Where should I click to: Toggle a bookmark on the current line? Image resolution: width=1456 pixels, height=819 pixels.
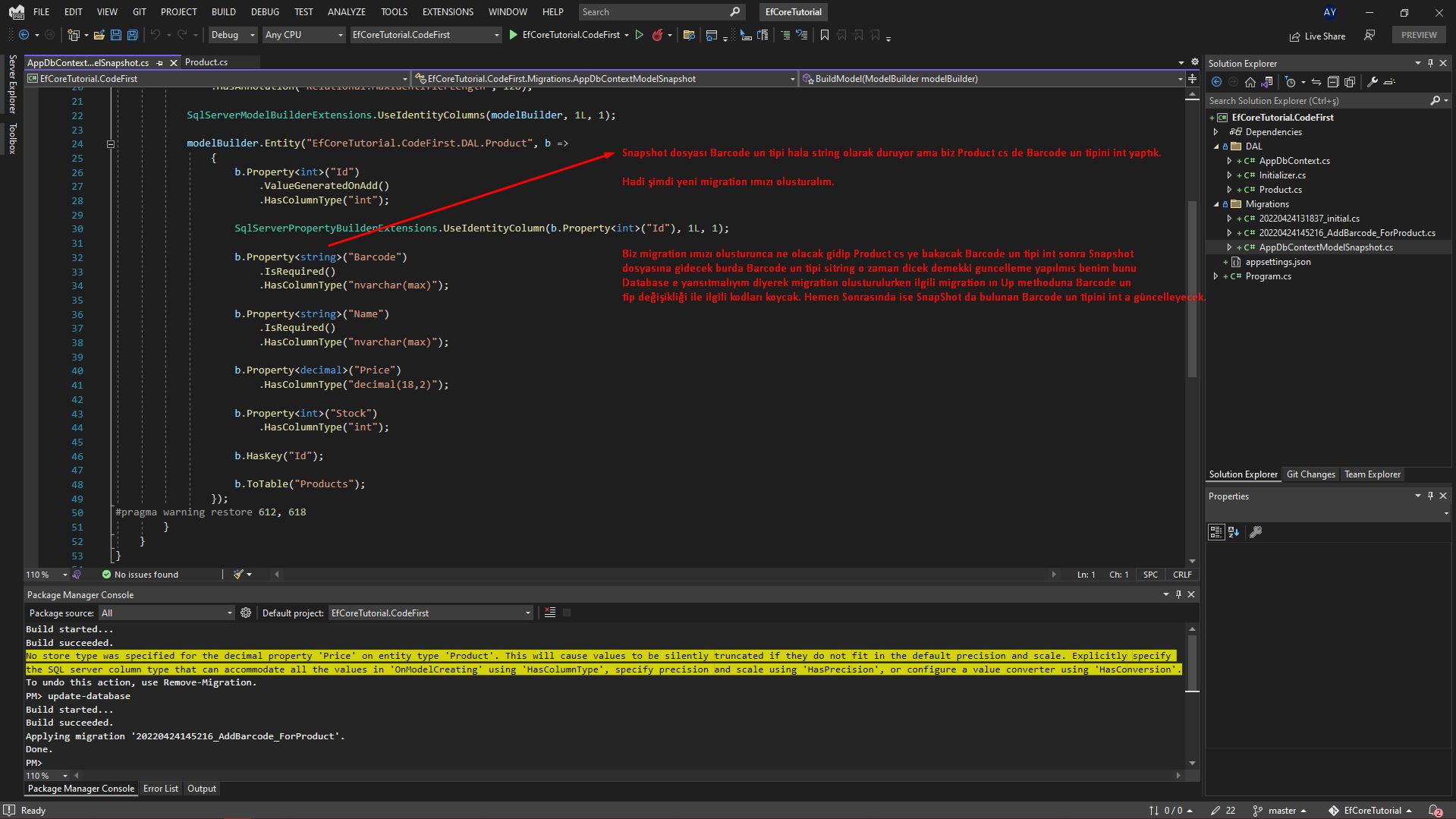pyautogui.click(x=824, y=35)
